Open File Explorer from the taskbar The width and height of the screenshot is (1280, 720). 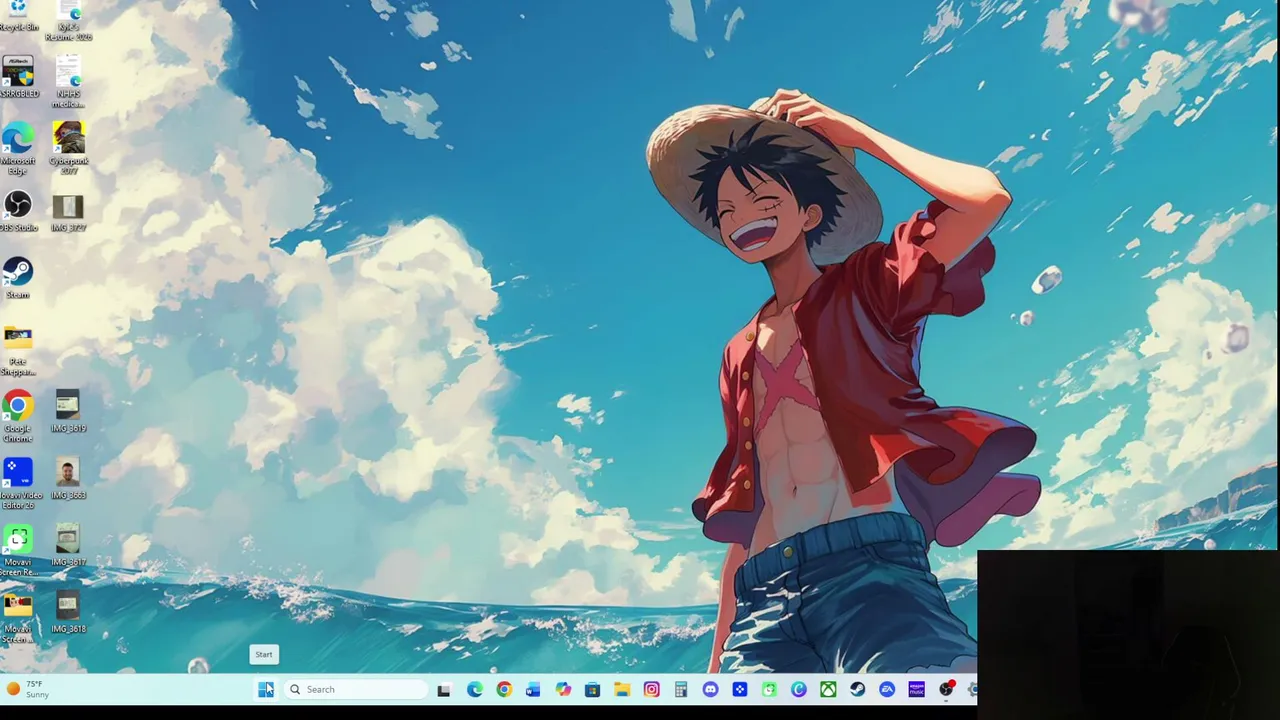click(x=622, y=689)
